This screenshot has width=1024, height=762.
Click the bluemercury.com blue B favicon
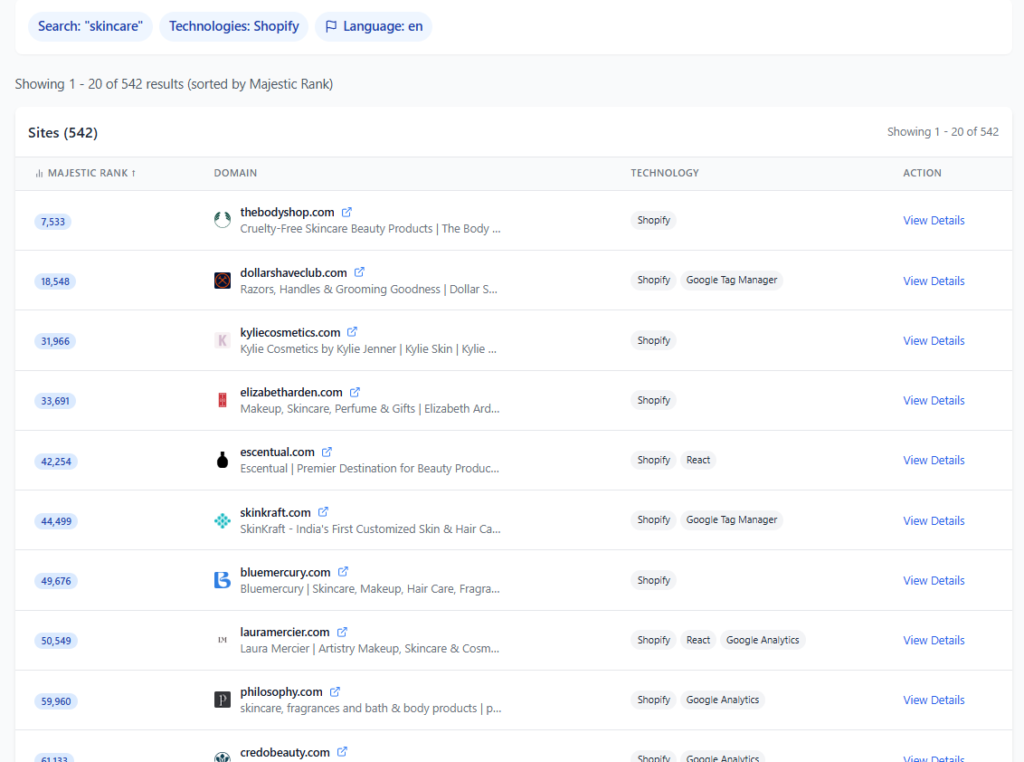click(x=222, y=580)
